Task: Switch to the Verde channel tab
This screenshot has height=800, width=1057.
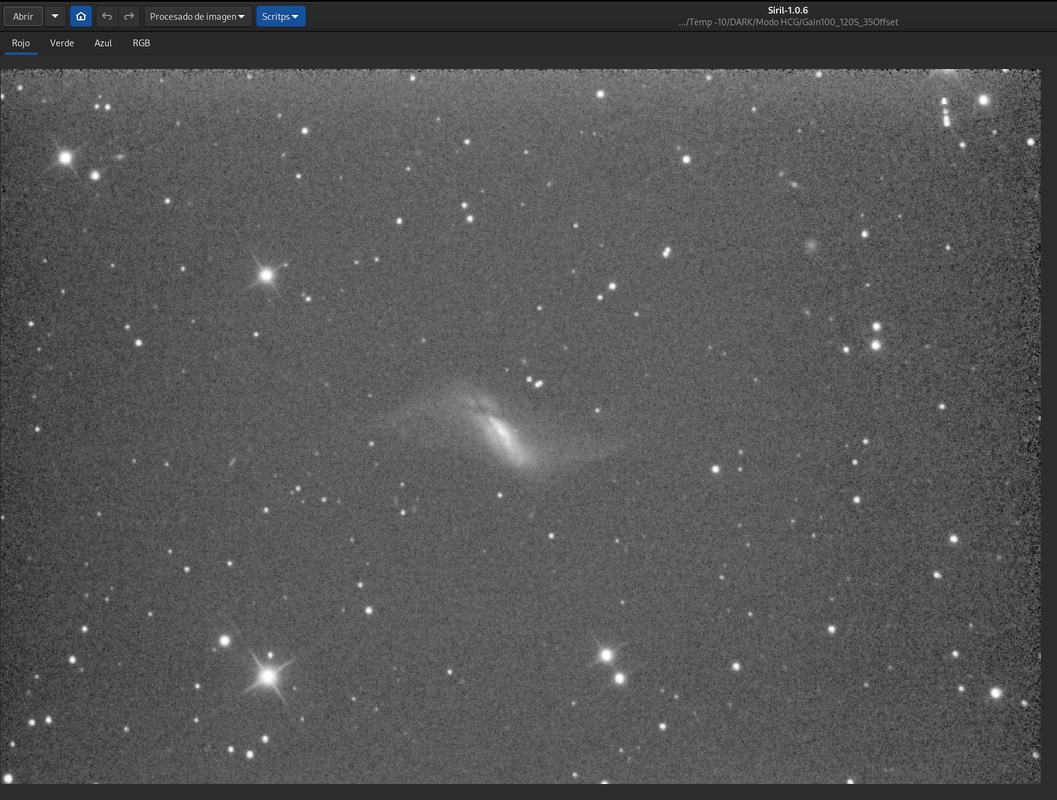Action: click(x=62, y=43)
